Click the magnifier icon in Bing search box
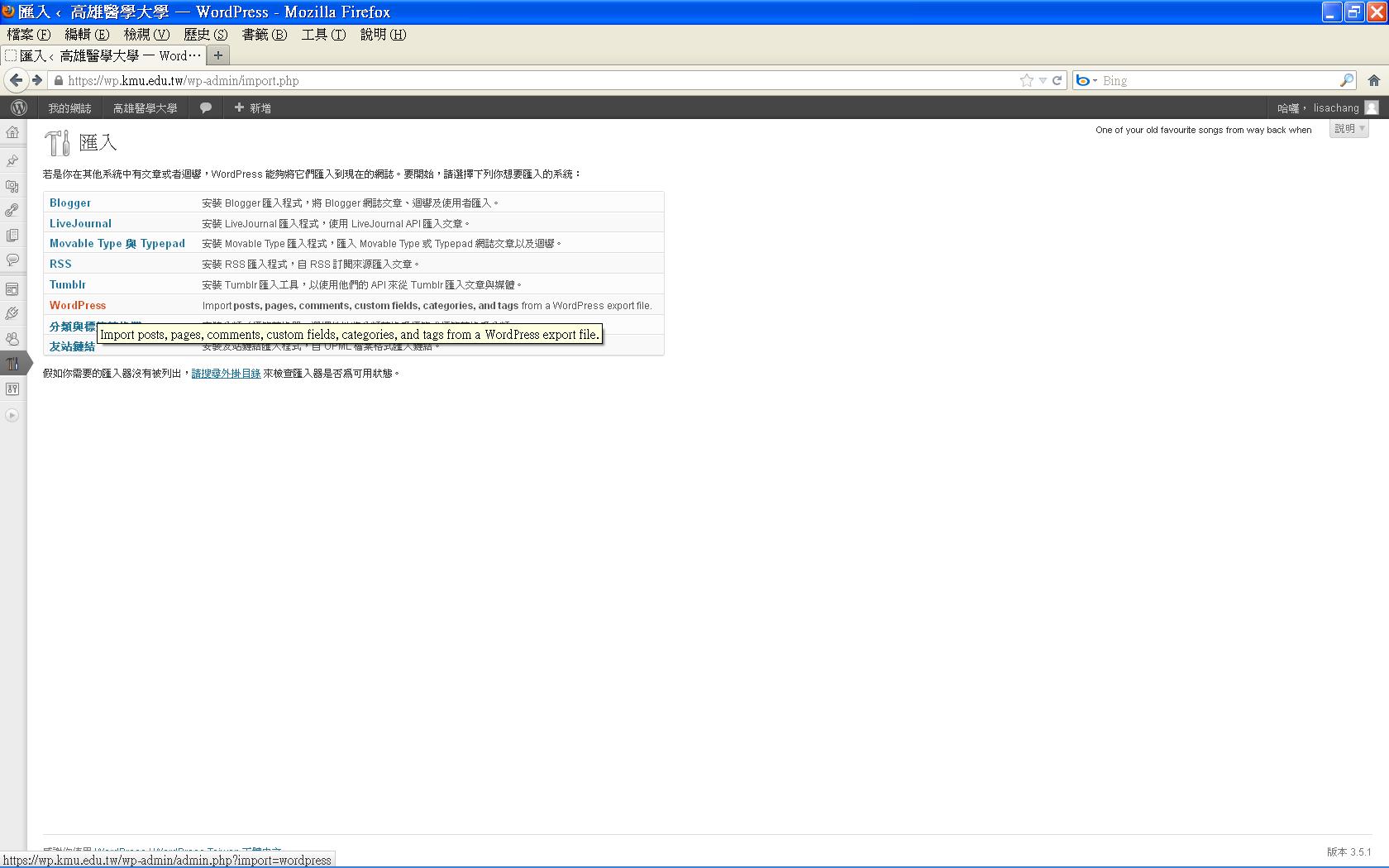Viewport: 1389px width, 868px height. point(1347,80)
